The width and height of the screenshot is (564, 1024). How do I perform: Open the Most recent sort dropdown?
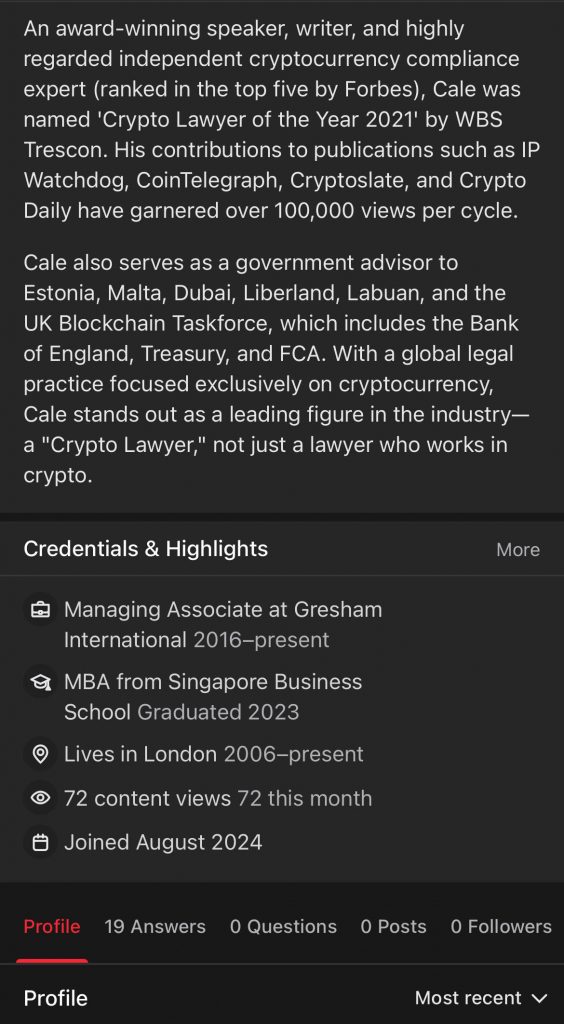point(481,998)
